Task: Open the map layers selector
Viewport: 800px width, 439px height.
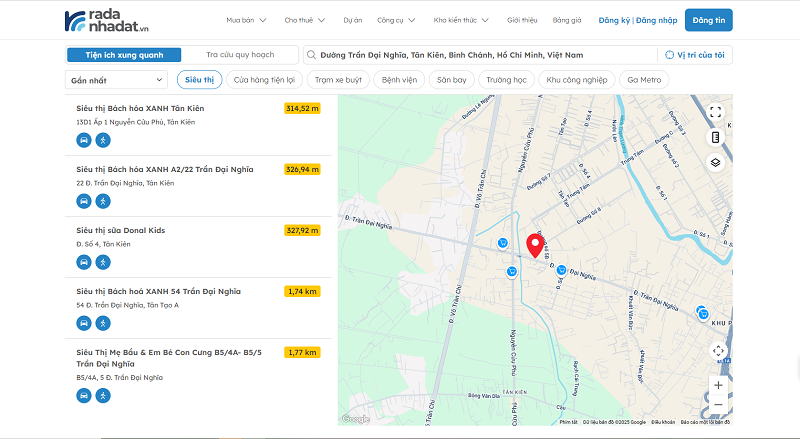Action: pos(716,163)
